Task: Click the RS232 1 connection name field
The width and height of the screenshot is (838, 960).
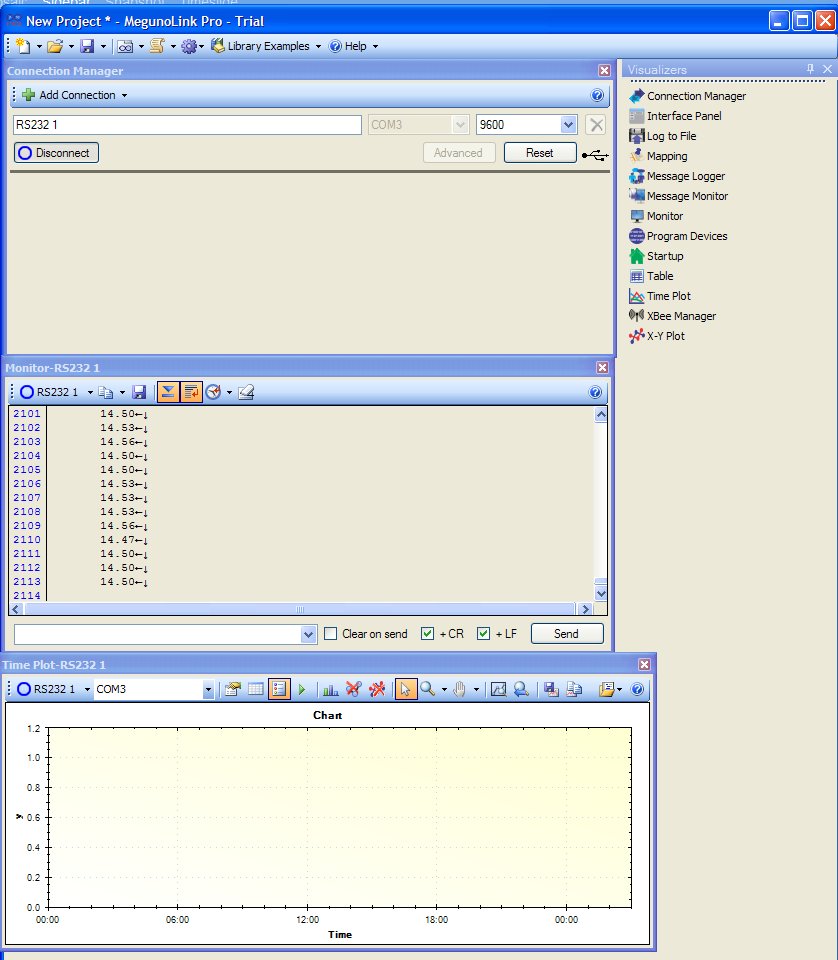Action: click(x=187, y=125)
